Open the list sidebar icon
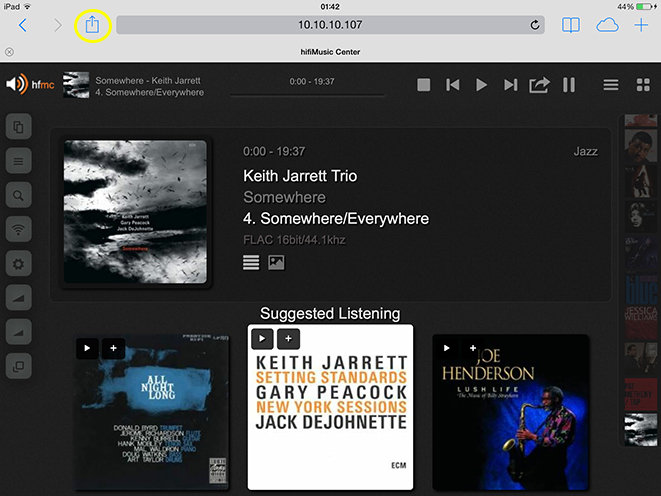Viewport: 661px width, 496px height. coord(19,161)
